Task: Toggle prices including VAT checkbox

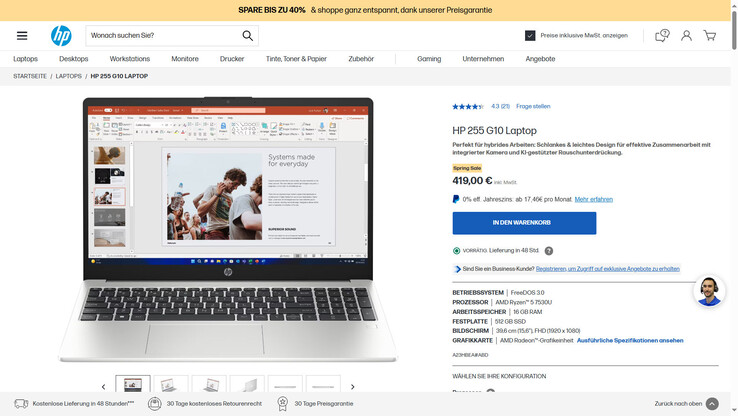Action: click(x=530, y=36)
